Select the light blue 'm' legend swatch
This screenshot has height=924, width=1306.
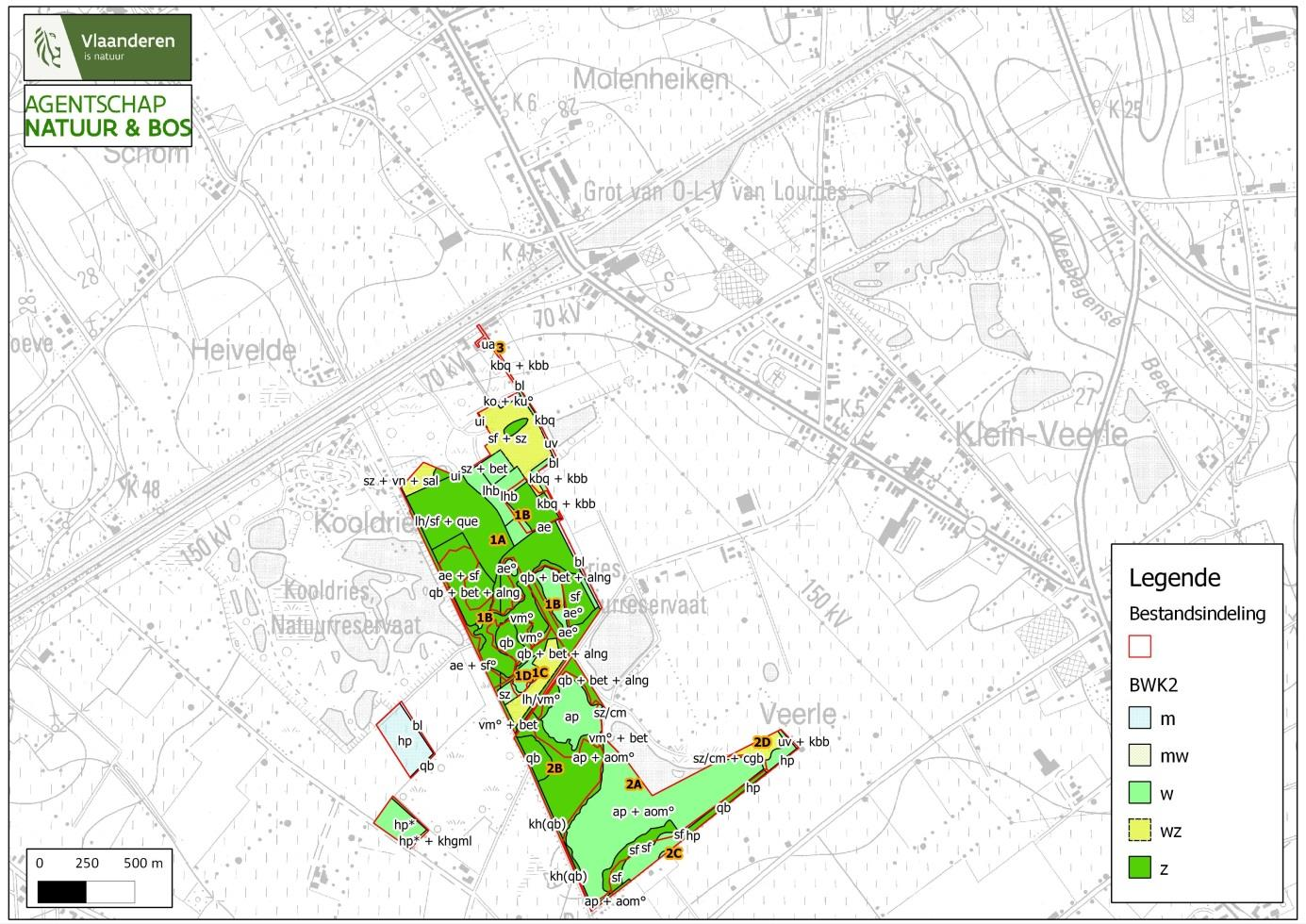pyautogui.click(x=1140, y=719)
